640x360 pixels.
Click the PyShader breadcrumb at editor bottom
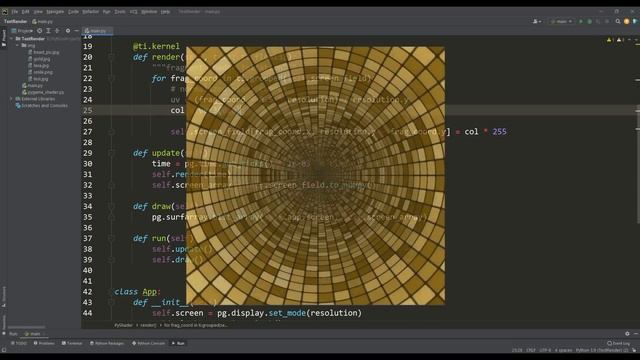[x=123, y=325]
